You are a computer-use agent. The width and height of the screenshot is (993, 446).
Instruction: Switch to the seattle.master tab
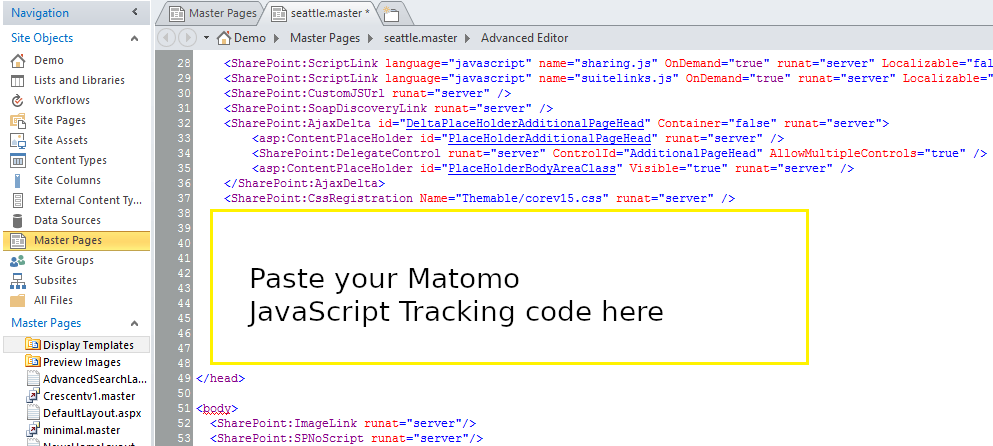pos(323,14)
